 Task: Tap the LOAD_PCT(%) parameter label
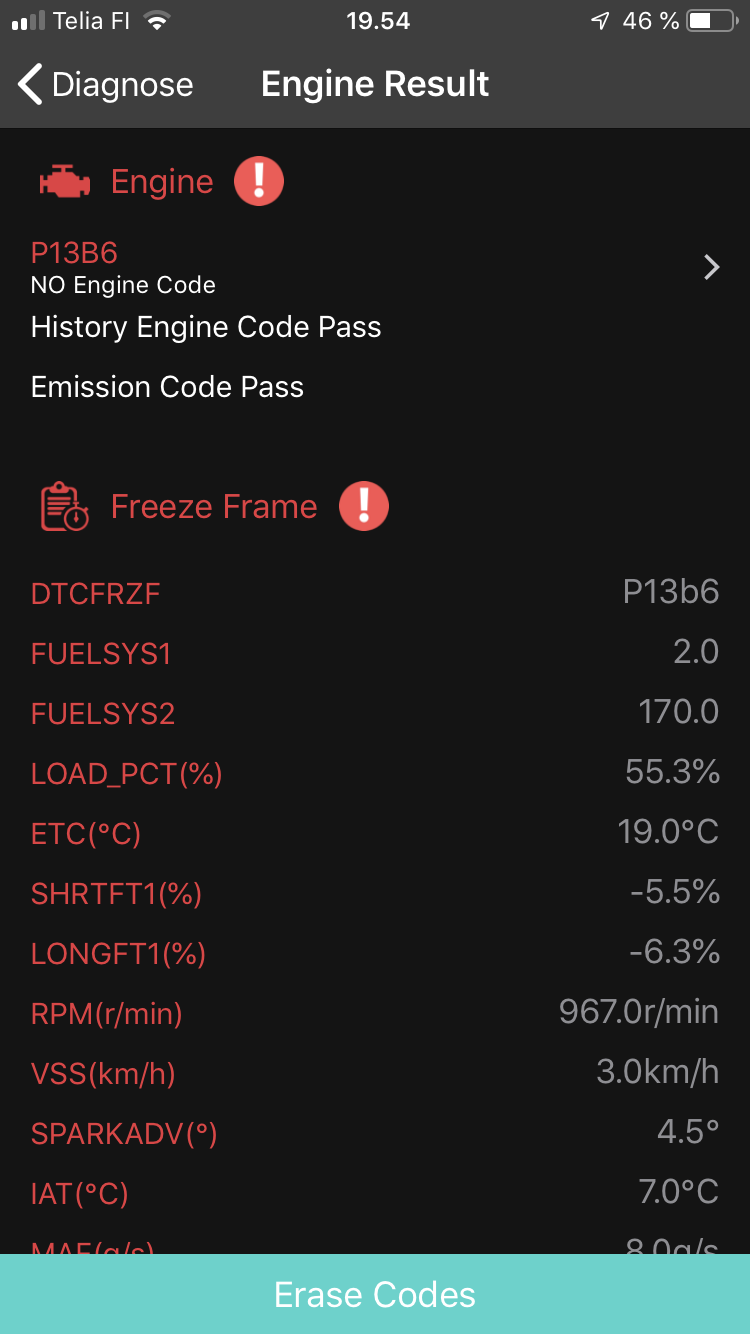pyautogui.click(x=126, y=774)
